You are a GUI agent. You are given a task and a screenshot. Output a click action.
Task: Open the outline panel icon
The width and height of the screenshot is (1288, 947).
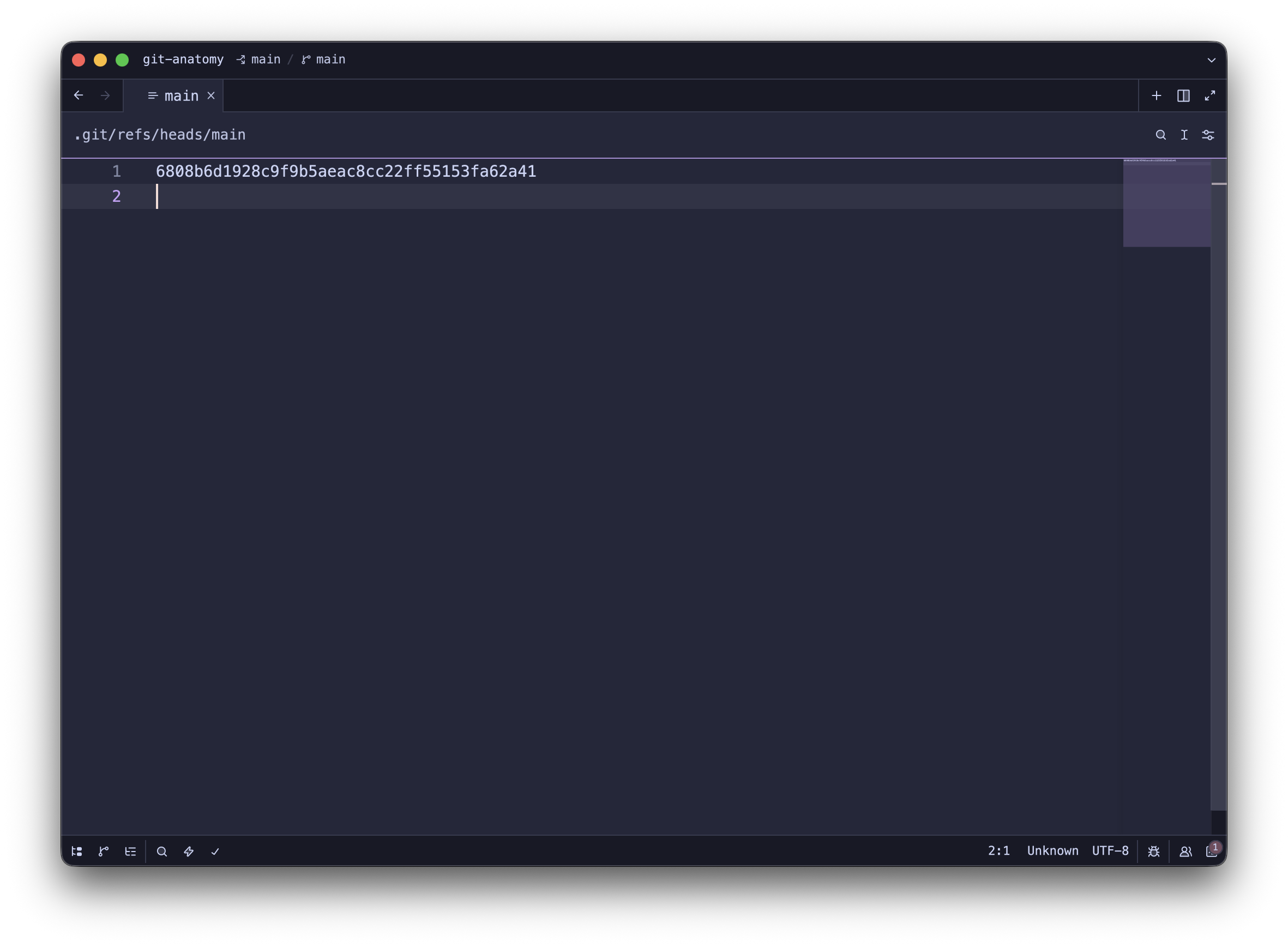131,852
